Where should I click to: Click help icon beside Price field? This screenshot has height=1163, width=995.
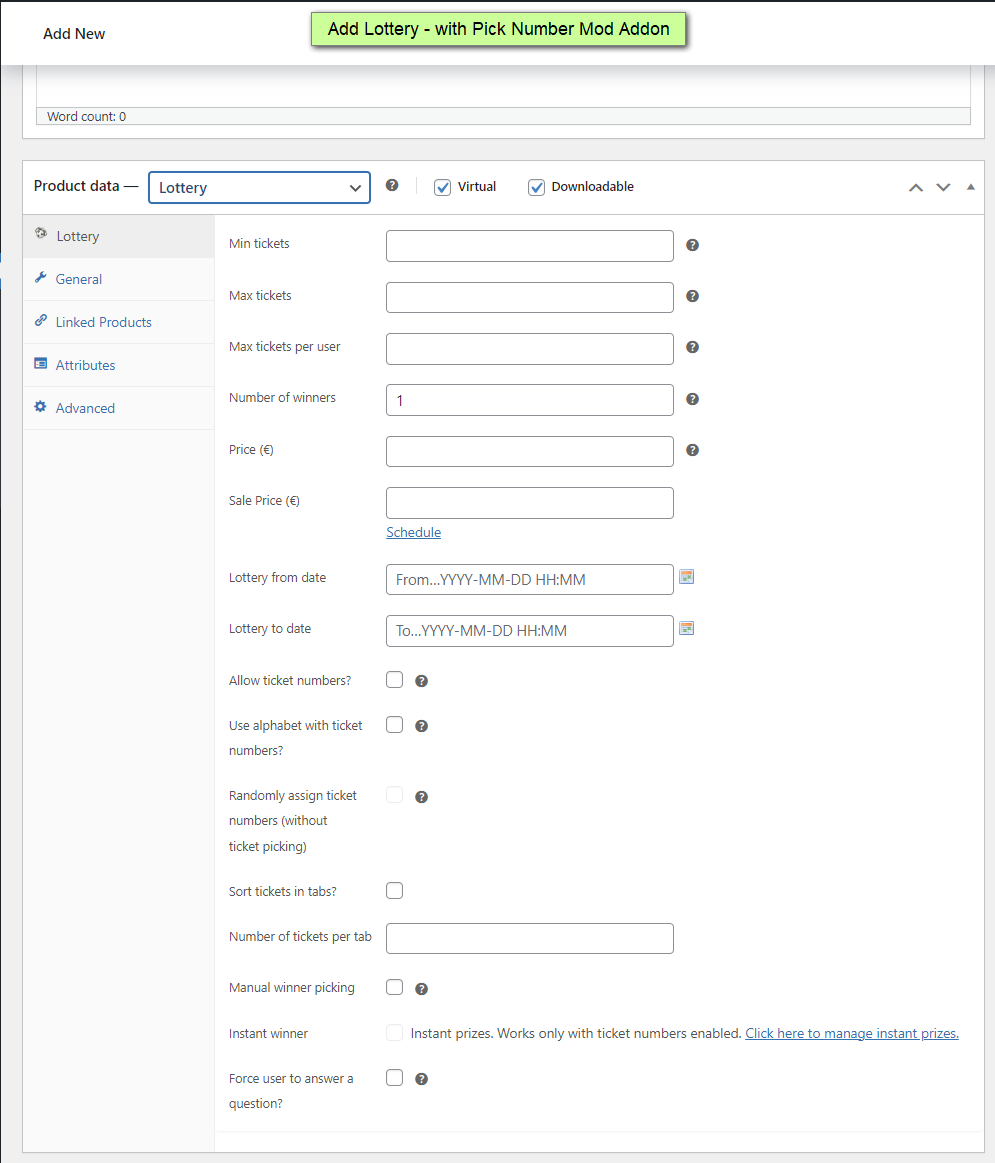[692, 450]
